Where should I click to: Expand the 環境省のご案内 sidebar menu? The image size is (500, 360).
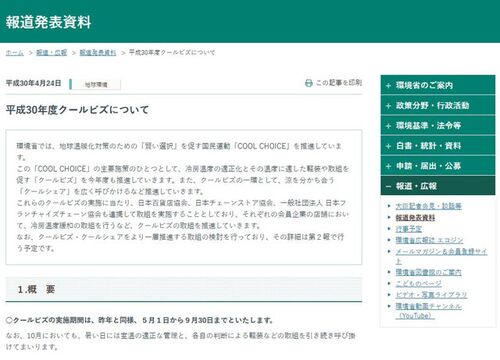point(438,85)
